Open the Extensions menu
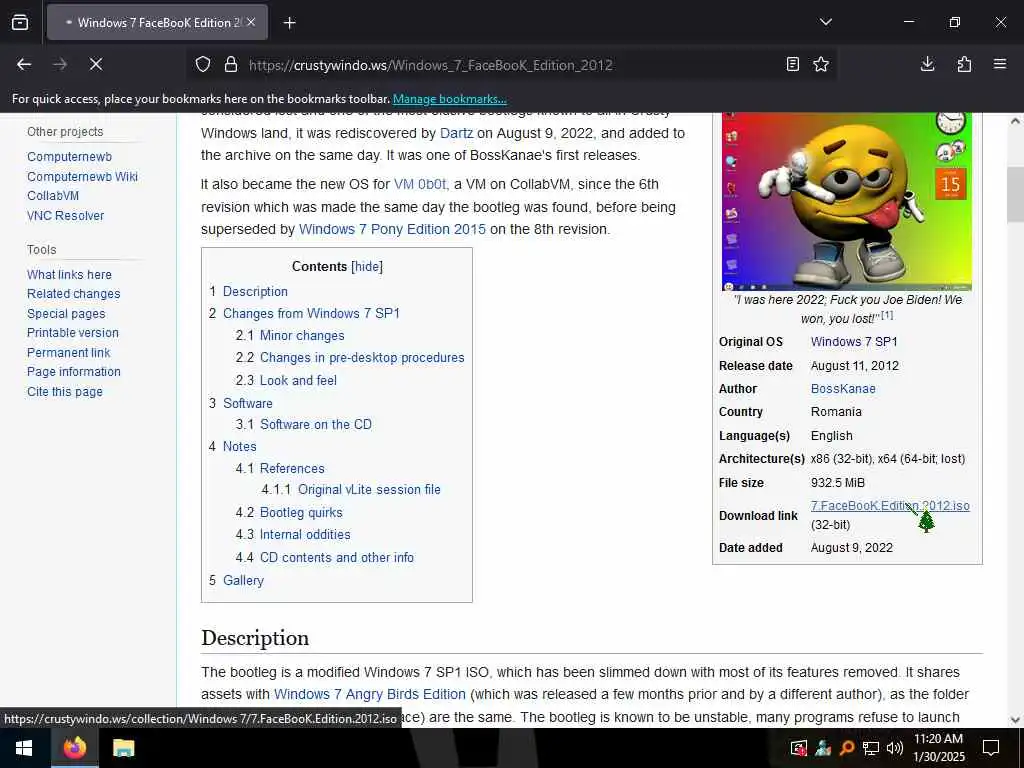The height and width of the screenshot is (768, 1024). click(964, 64)
